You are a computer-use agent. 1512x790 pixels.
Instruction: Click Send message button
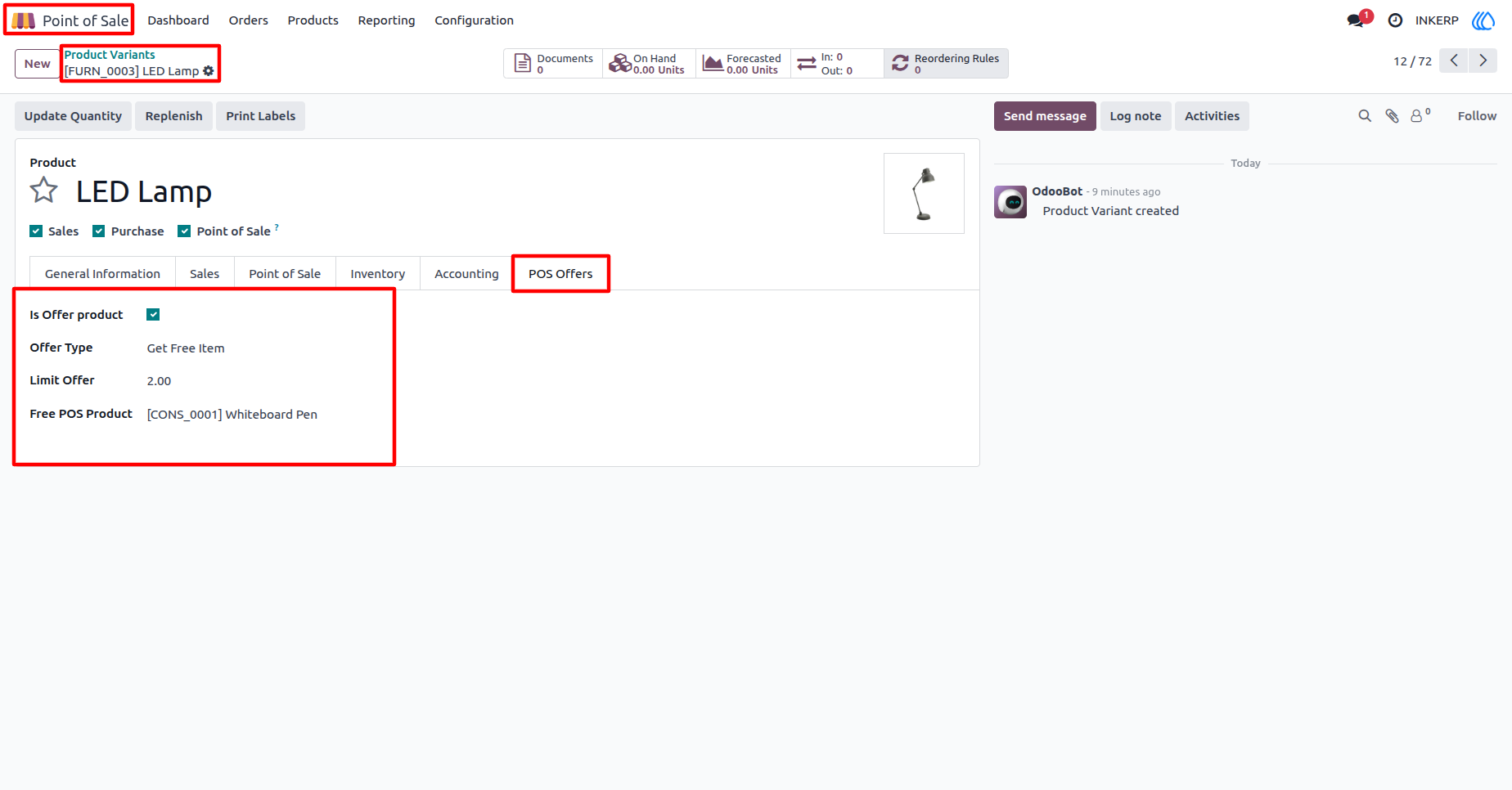[1045, 116]
